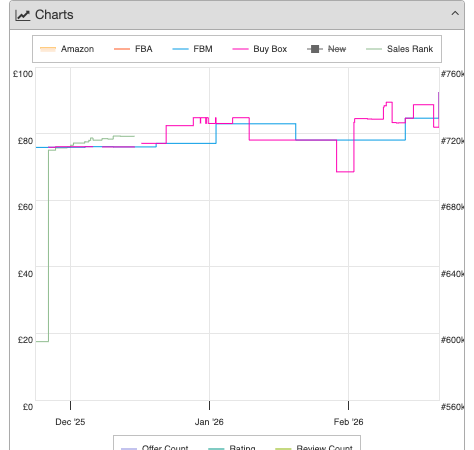Click the #600k sales rank axis label
Viewport: 474px width, 450px height.
(x=452, y=340)
